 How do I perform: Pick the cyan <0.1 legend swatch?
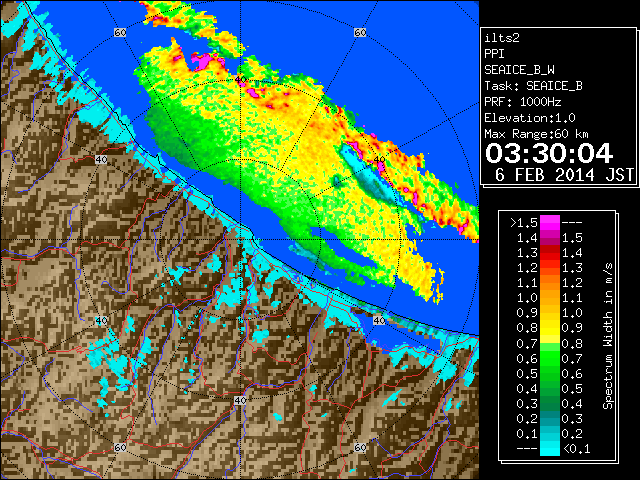[x=550, y=449]
